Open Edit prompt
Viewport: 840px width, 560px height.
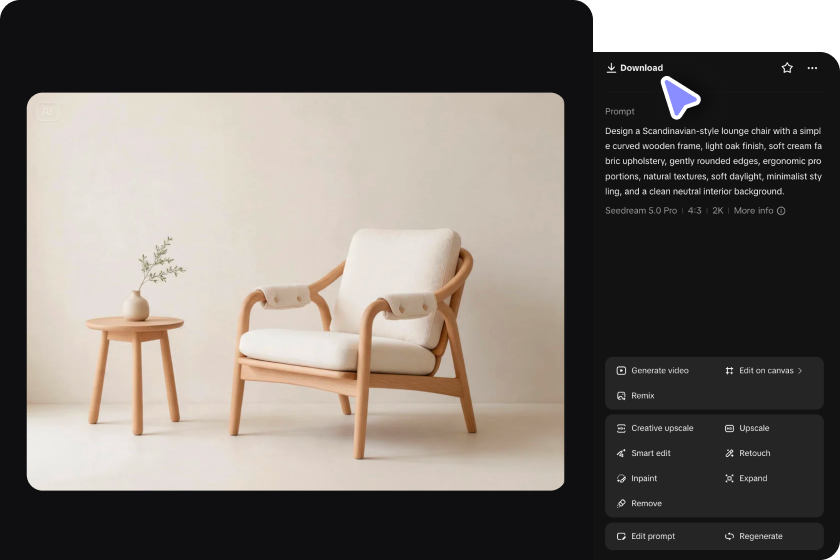pos(646,536)
